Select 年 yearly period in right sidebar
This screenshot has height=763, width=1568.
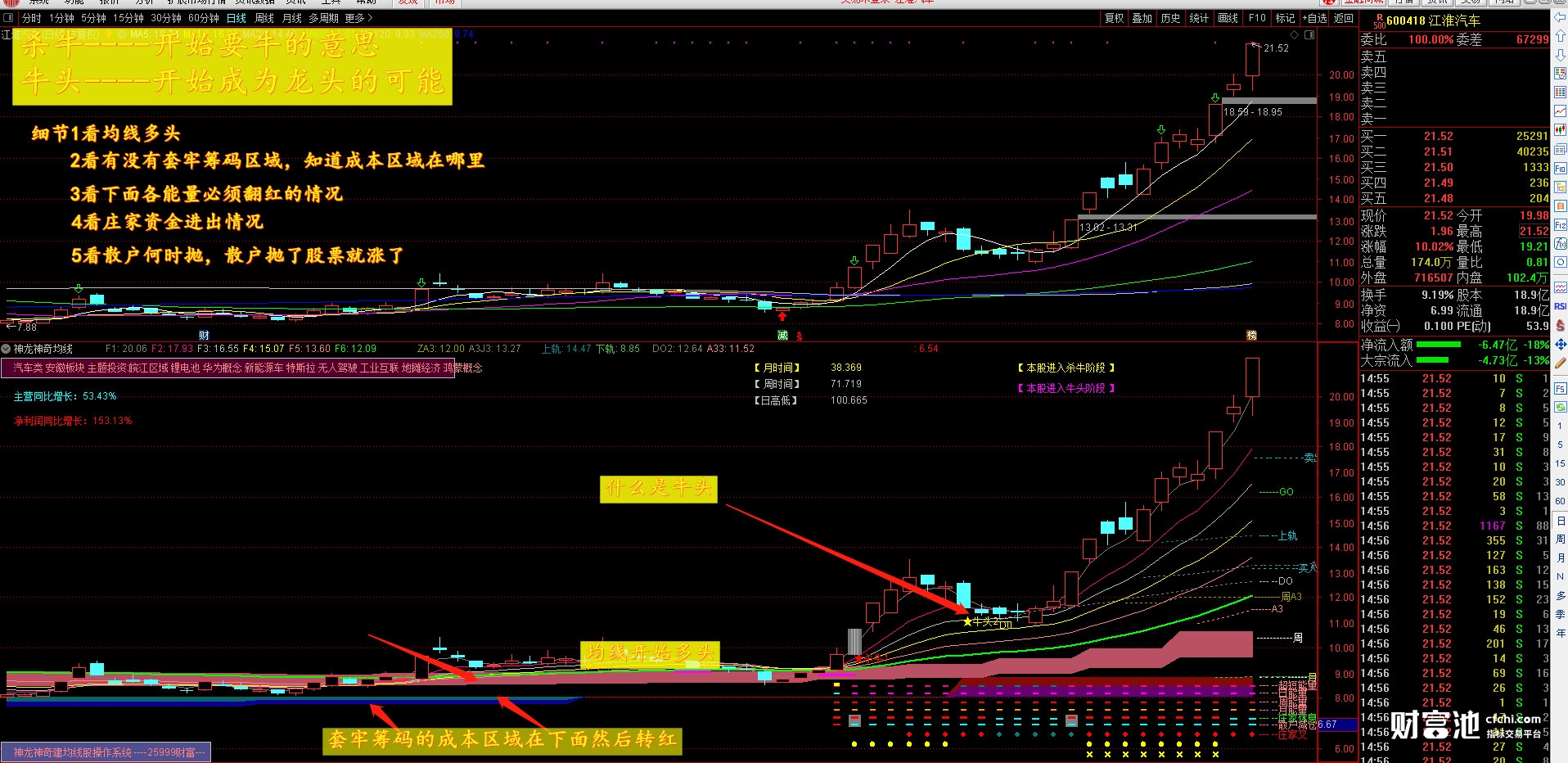coord(1561,634)
